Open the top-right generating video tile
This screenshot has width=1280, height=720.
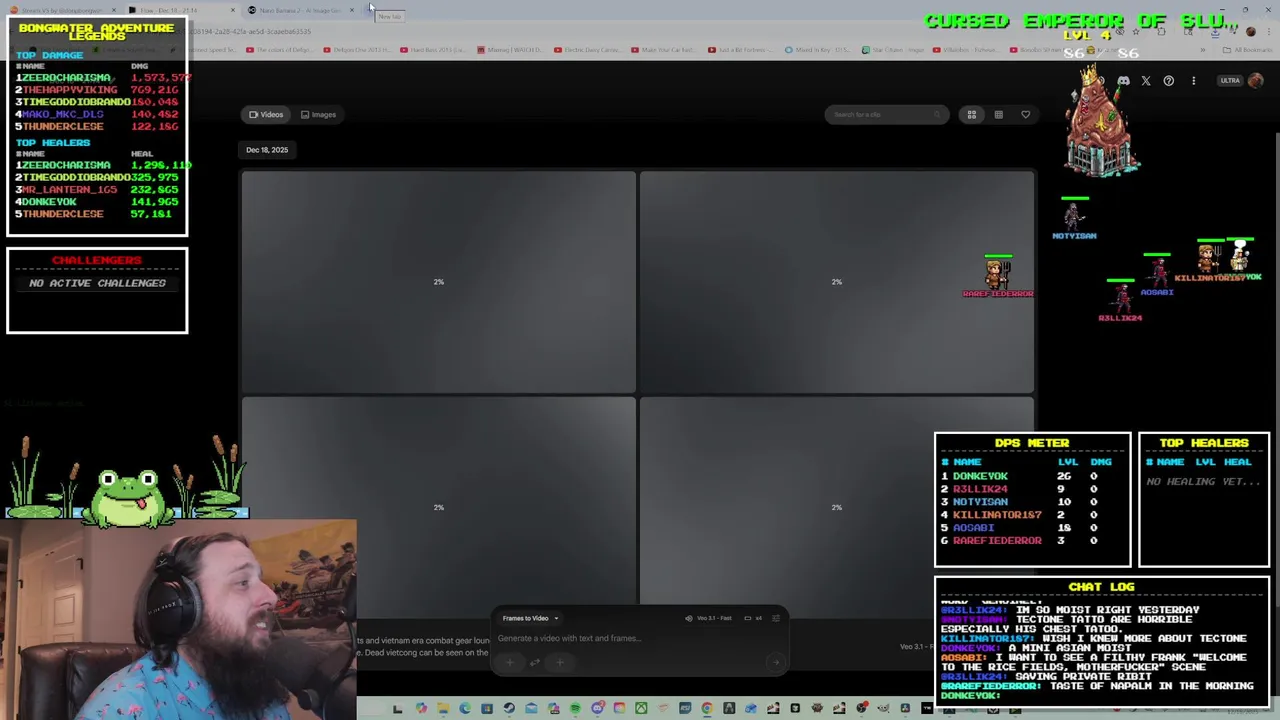tap(837, 282)
